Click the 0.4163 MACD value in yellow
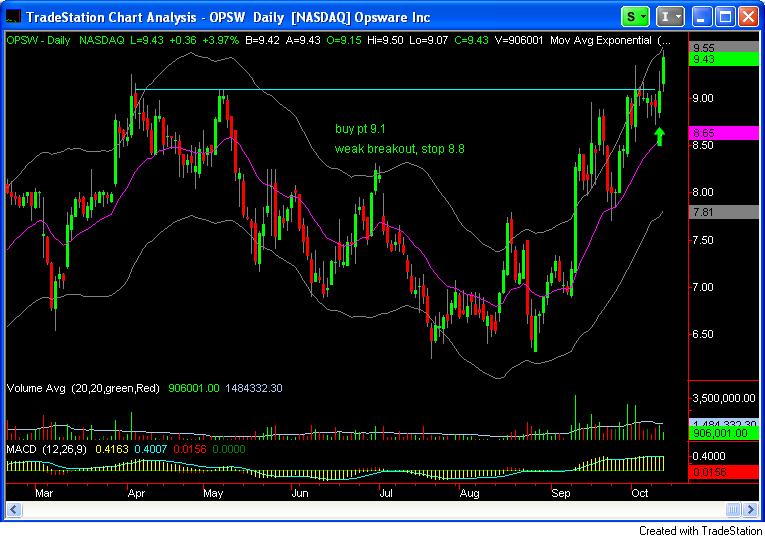Image resolution: width=765 pixels, height=537 pixels. (111, 449)
